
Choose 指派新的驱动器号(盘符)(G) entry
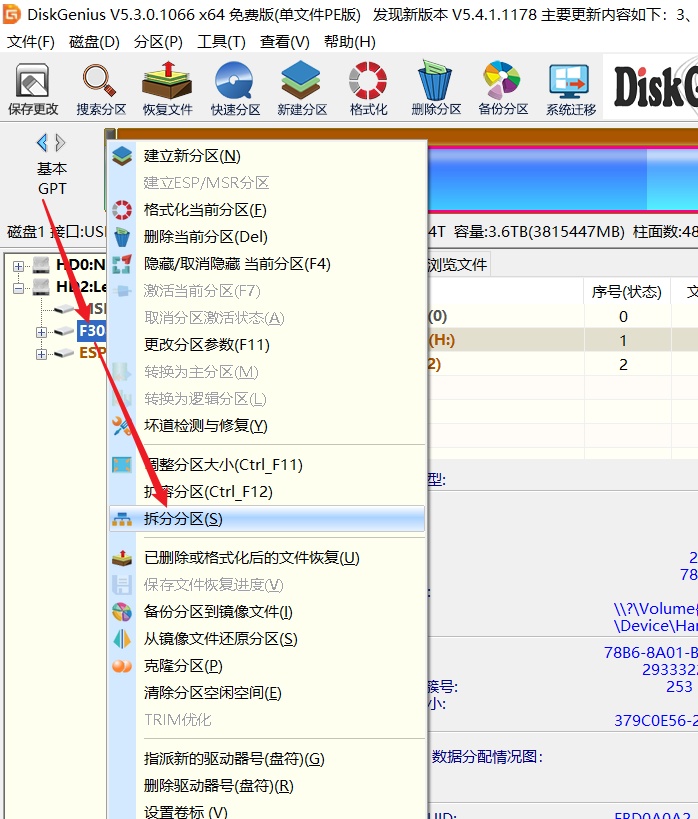point(267,758)
